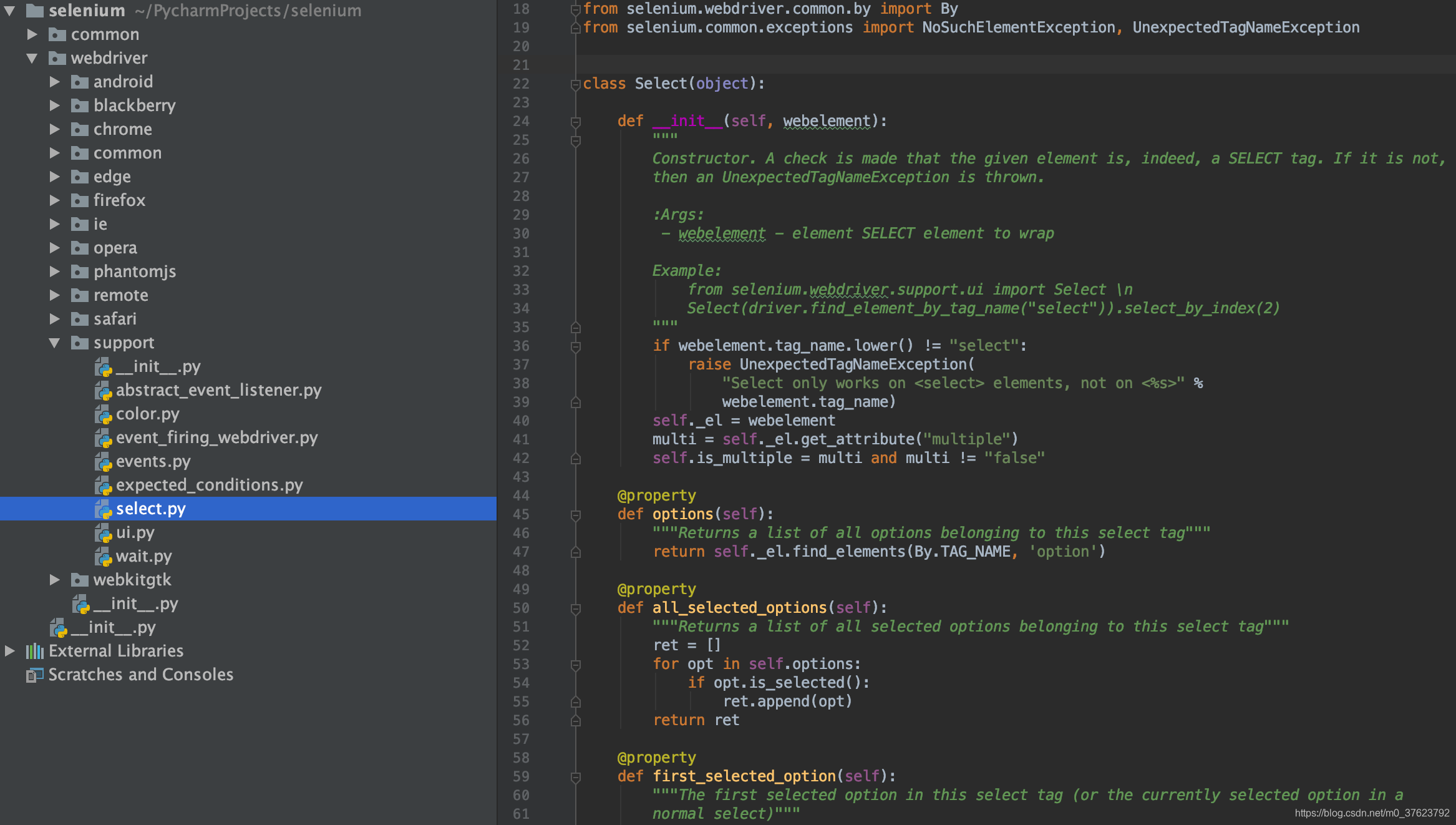
Task: Click Python icon of color.py
Action: point(104,414)
